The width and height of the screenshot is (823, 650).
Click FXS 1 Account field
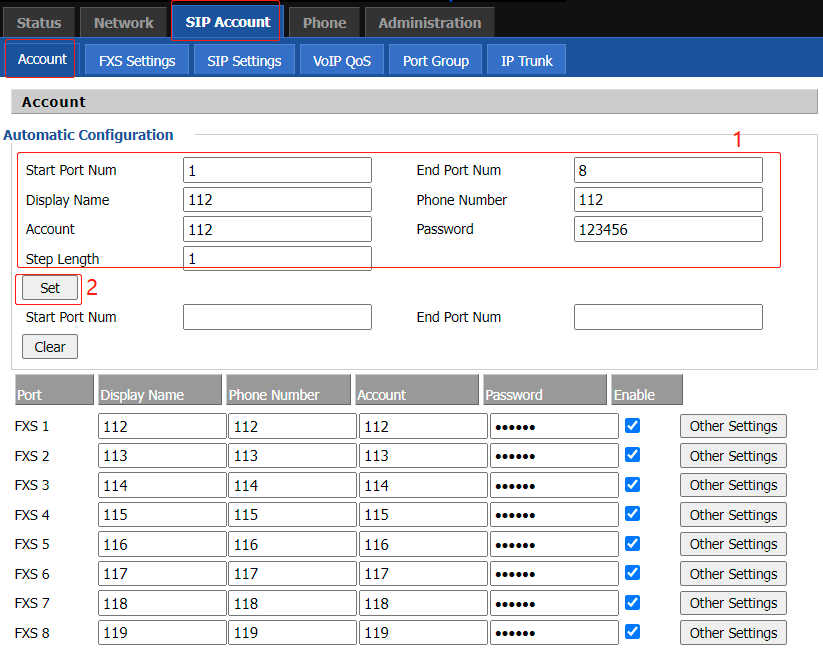pos(423,426)
